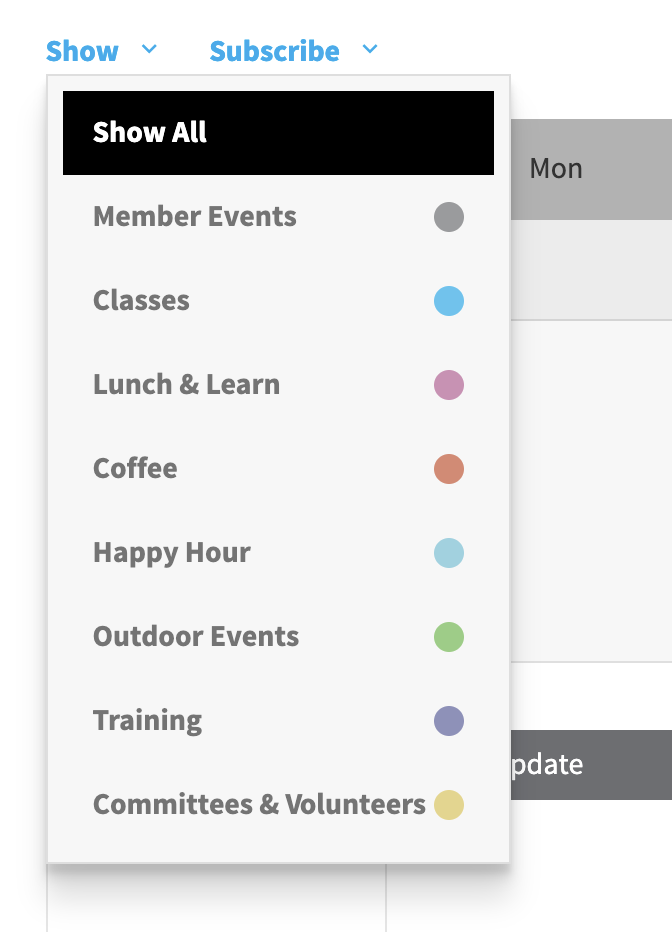Click the purple Training color dot
Viewport: 672px width, 932px height.
pos(449,721)
